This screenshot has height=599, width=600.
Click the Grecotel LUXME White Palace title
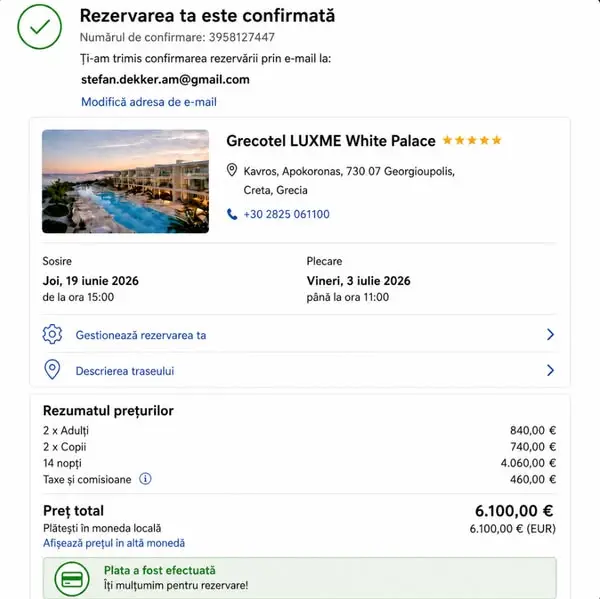[331, 141]
